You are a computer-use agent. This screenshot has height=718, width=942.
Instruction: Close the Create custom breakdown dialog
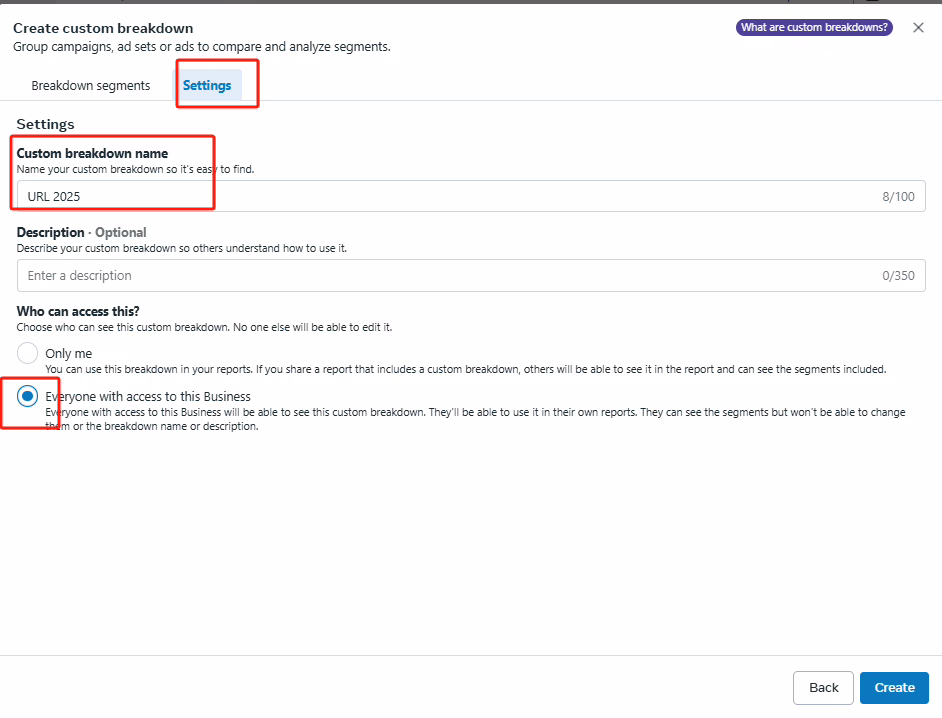(x=918, y=28)
